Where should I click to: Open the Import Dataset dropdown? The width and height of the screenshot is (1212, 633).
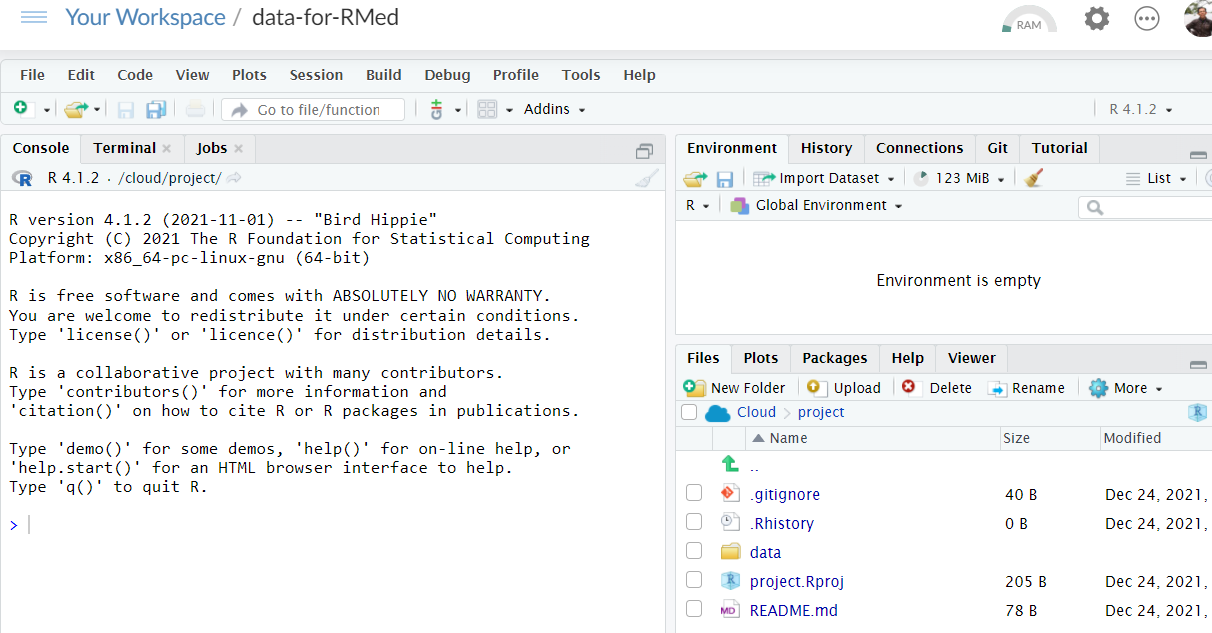(829, 178)
